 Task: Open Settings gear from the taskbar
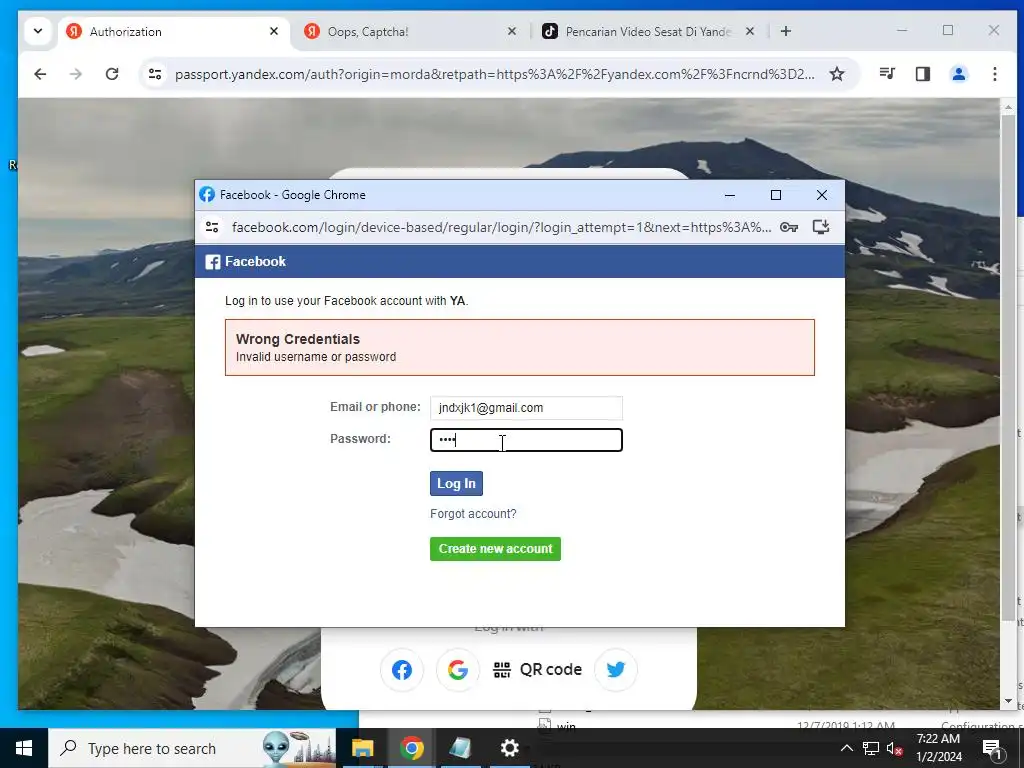coord(509,748)
